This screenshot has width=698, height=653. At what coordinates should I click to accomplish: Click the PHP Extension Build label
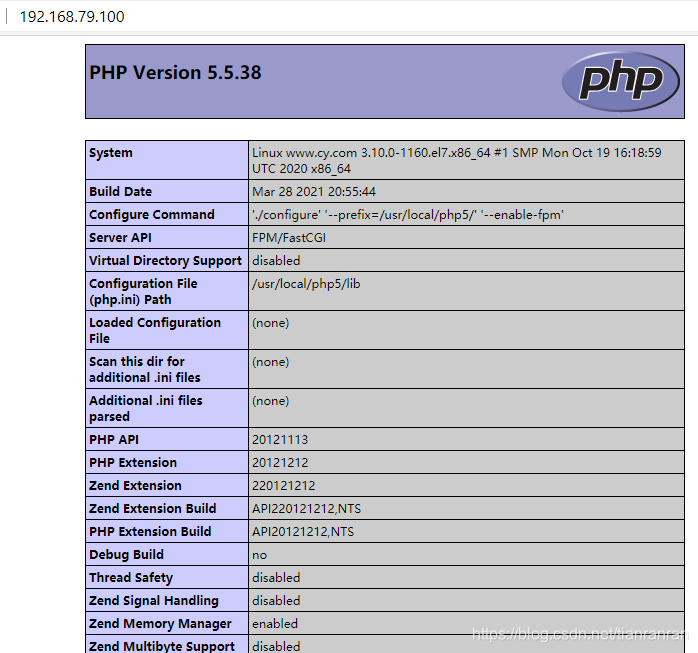(x=150, y=531)
